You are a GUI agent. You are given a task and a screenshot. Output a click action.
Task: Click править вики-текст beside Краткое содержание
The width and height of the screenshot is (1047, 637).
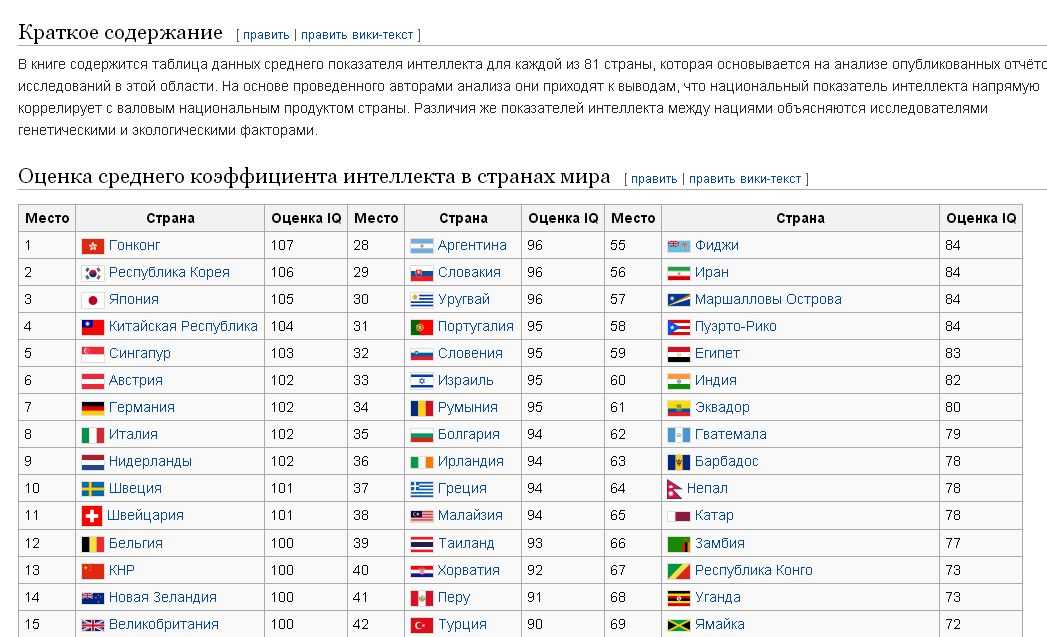[x=357, y=35]
